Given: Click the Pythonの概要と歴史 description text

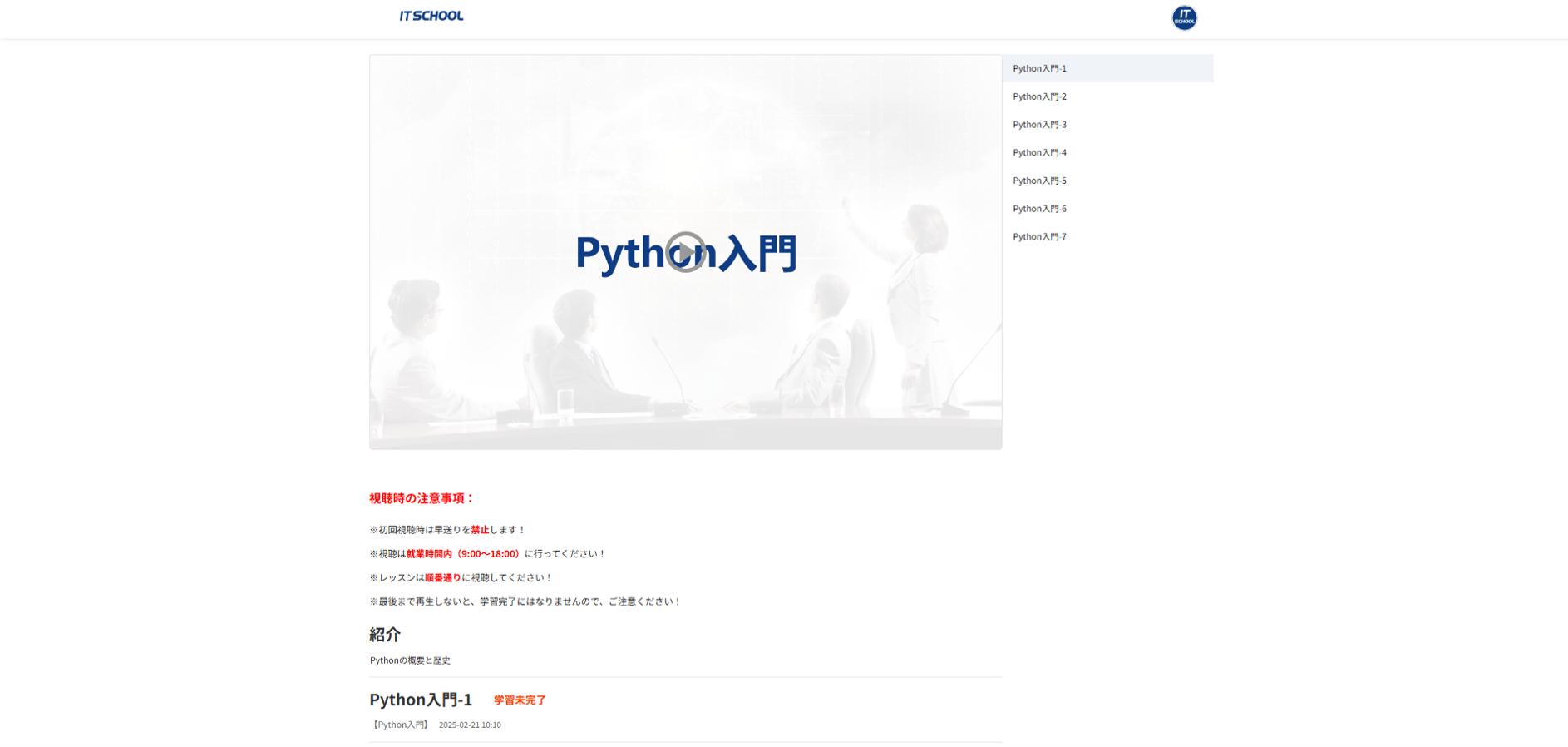Looking at the screenshot, I should click(410, 660).
